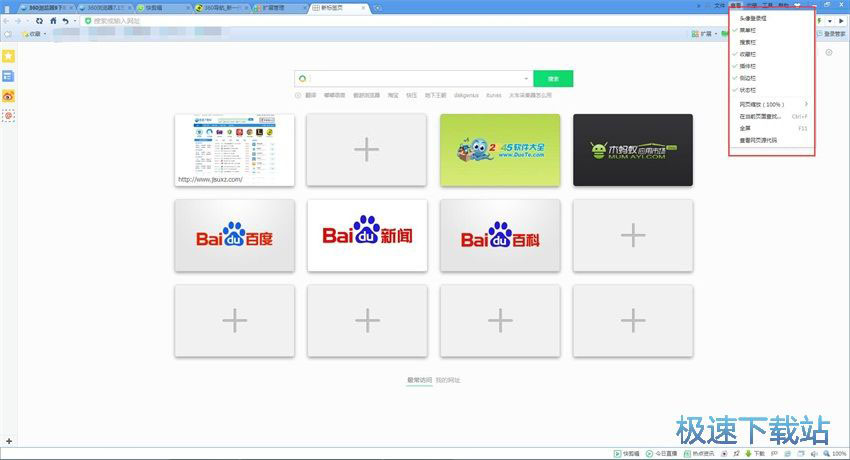The image size is (850, 460).
Task: Open the 收藏 favorites dropdown
Action: point(34,34)
